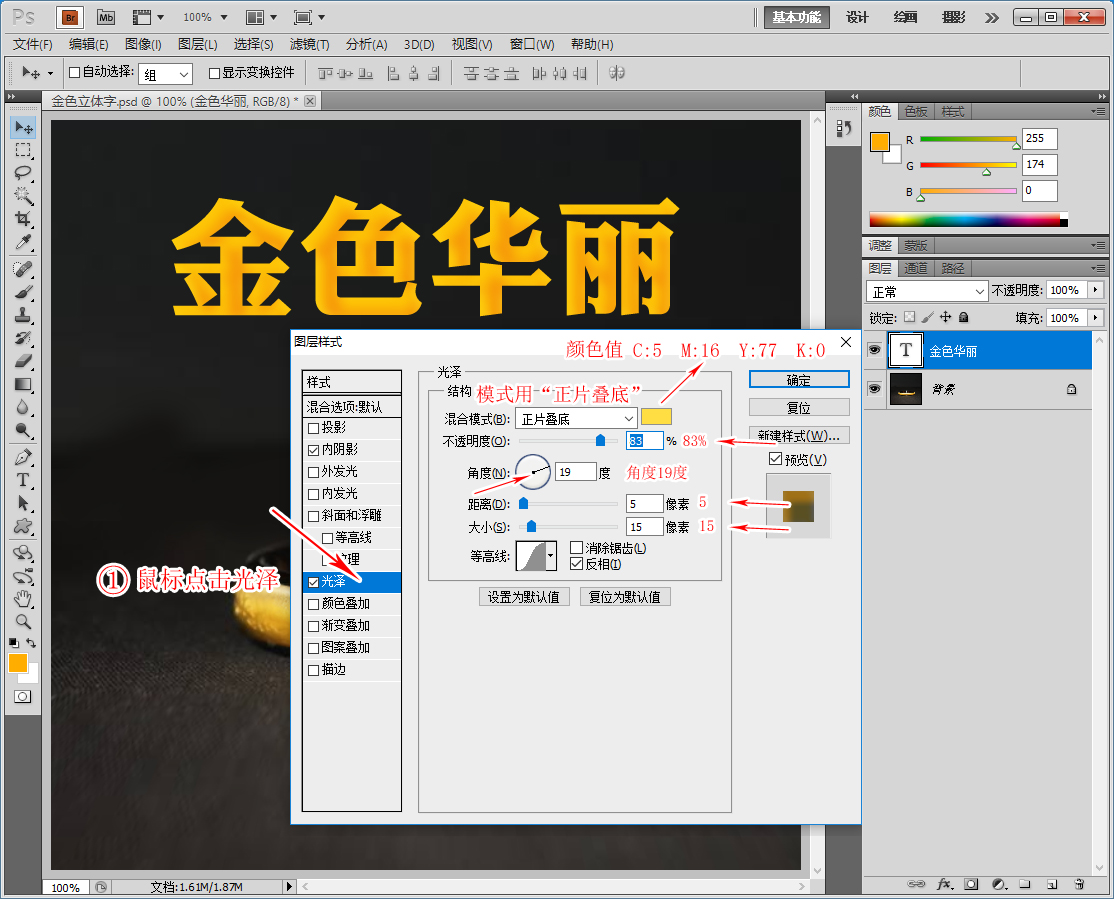Enable the 投影 layer style checkbox
The height and width of the screenshot is (899, 1114).
click(x=313, y=428)
